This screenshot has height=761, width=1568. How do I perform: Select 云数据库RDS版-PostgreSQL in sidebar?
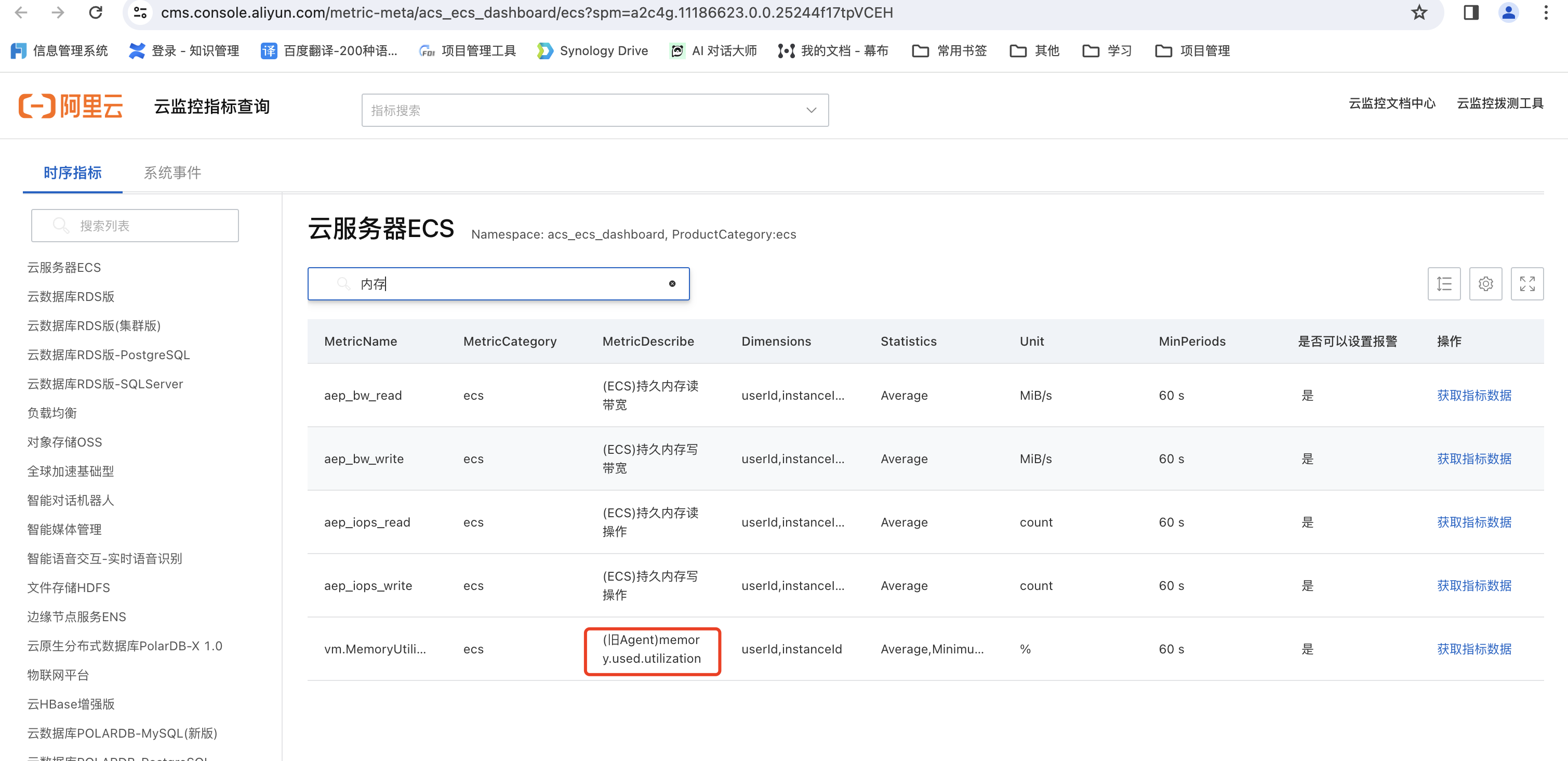[109, 355]
